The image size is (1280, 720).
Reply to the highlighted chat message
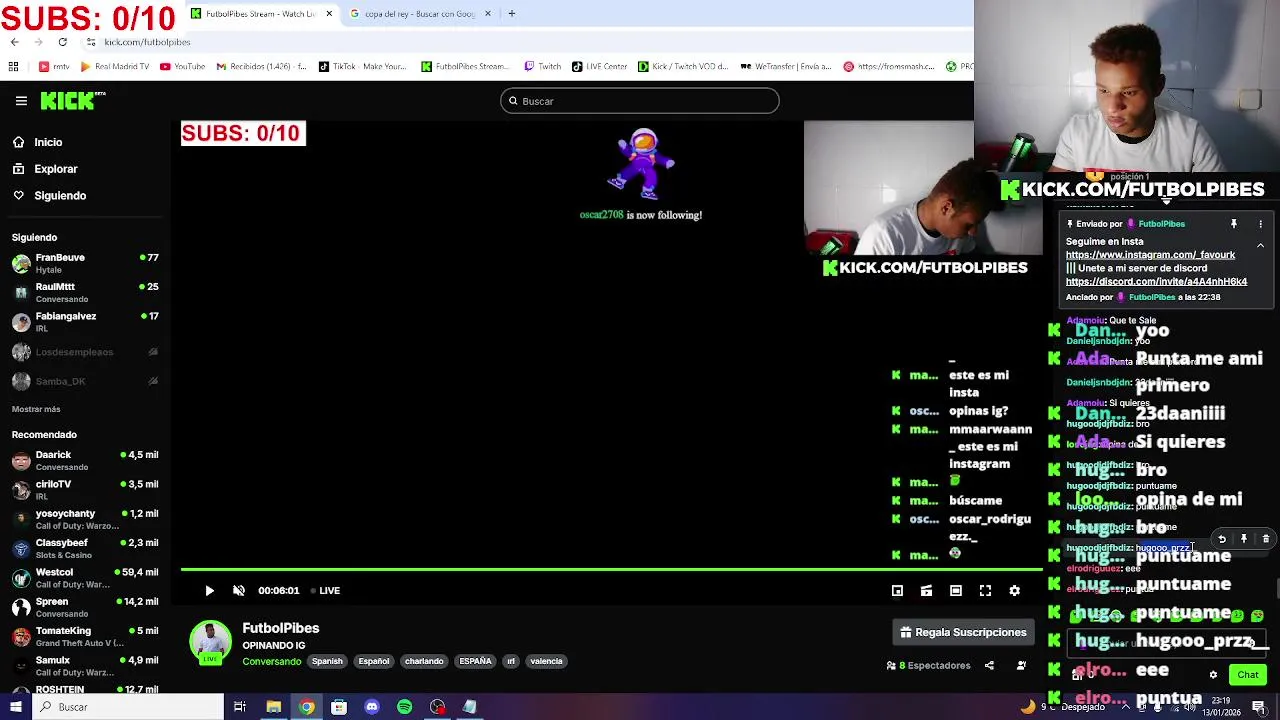click(x=1222, y=539)
